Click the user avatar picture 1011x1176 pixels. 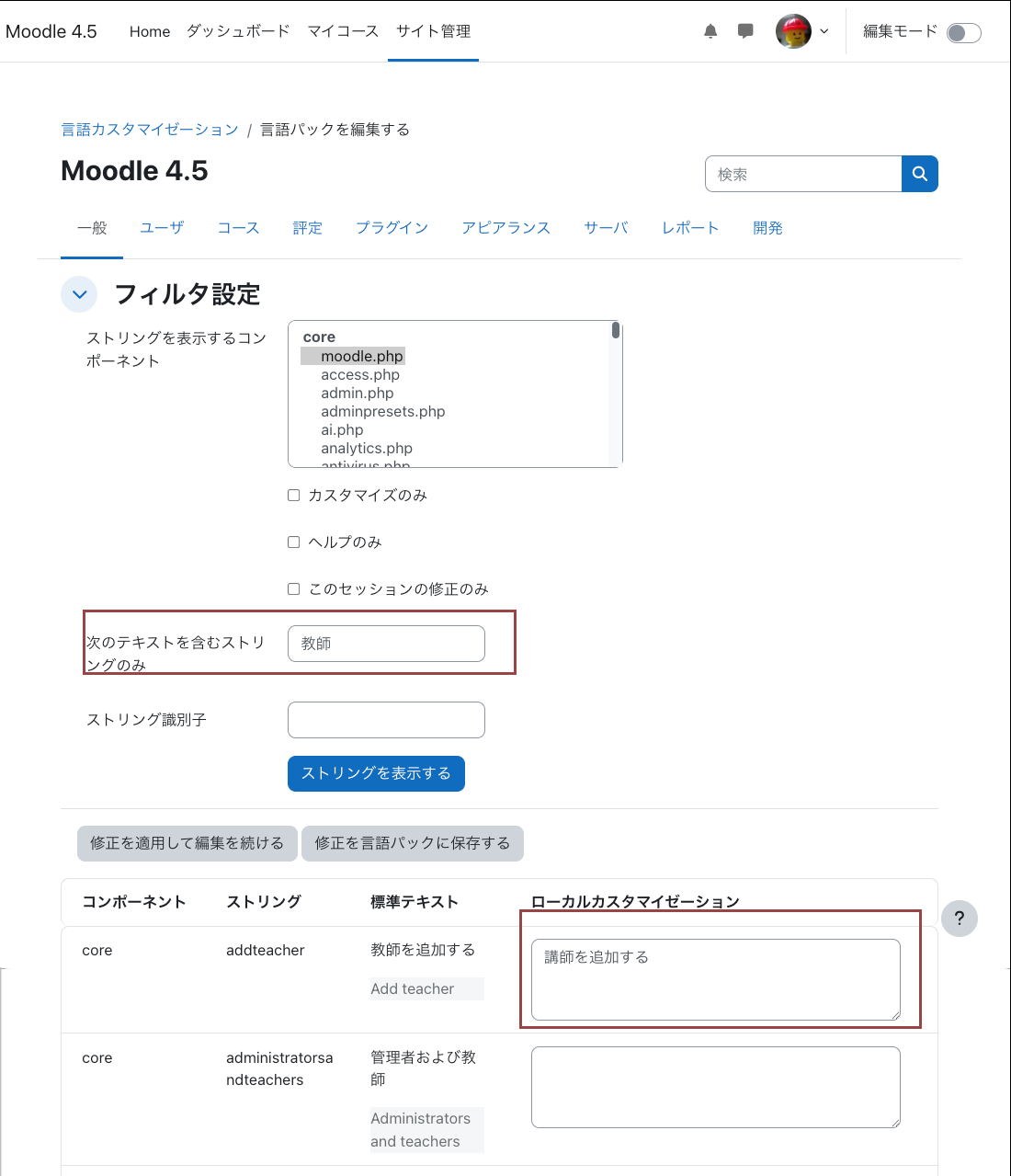(793, 31)
